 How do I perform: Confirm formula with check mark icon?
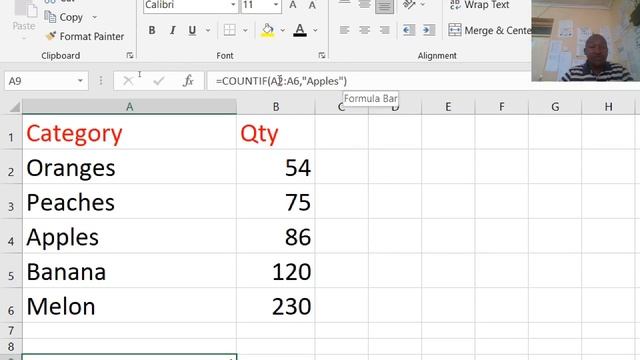pyautogui.click(x=158, y=81)
